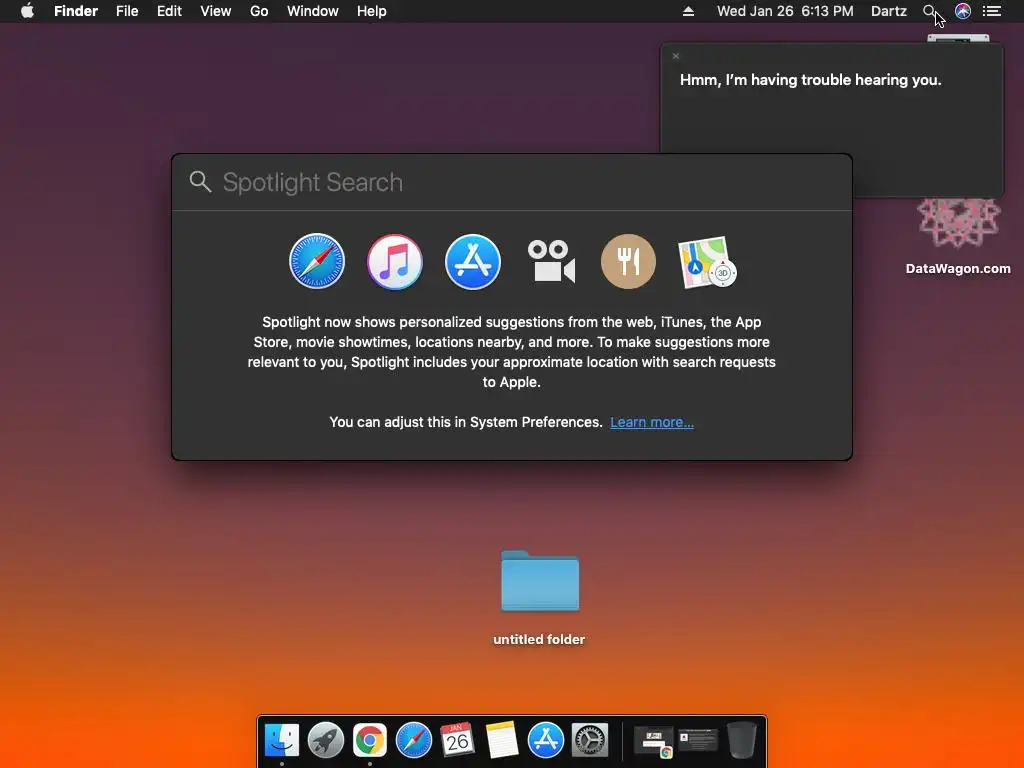
Task: Open System Preferences from the Dock
Action: pos(590,740)
